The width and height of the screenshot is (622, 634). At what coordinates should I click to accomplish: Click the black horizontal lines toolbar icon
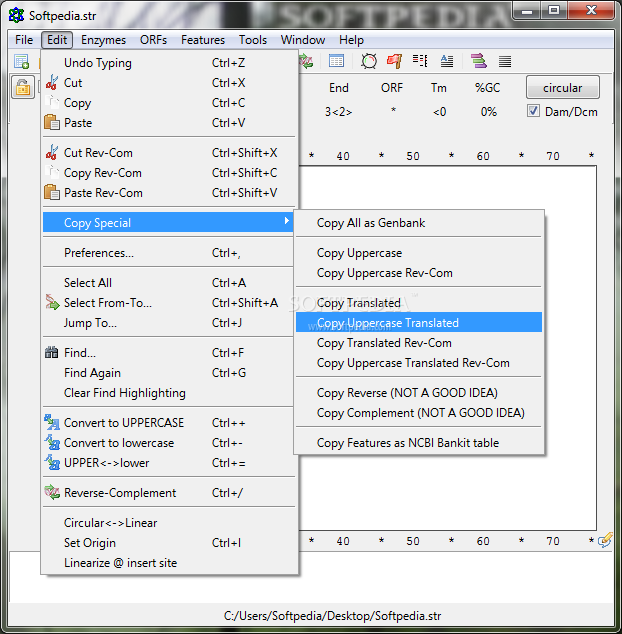505,61
